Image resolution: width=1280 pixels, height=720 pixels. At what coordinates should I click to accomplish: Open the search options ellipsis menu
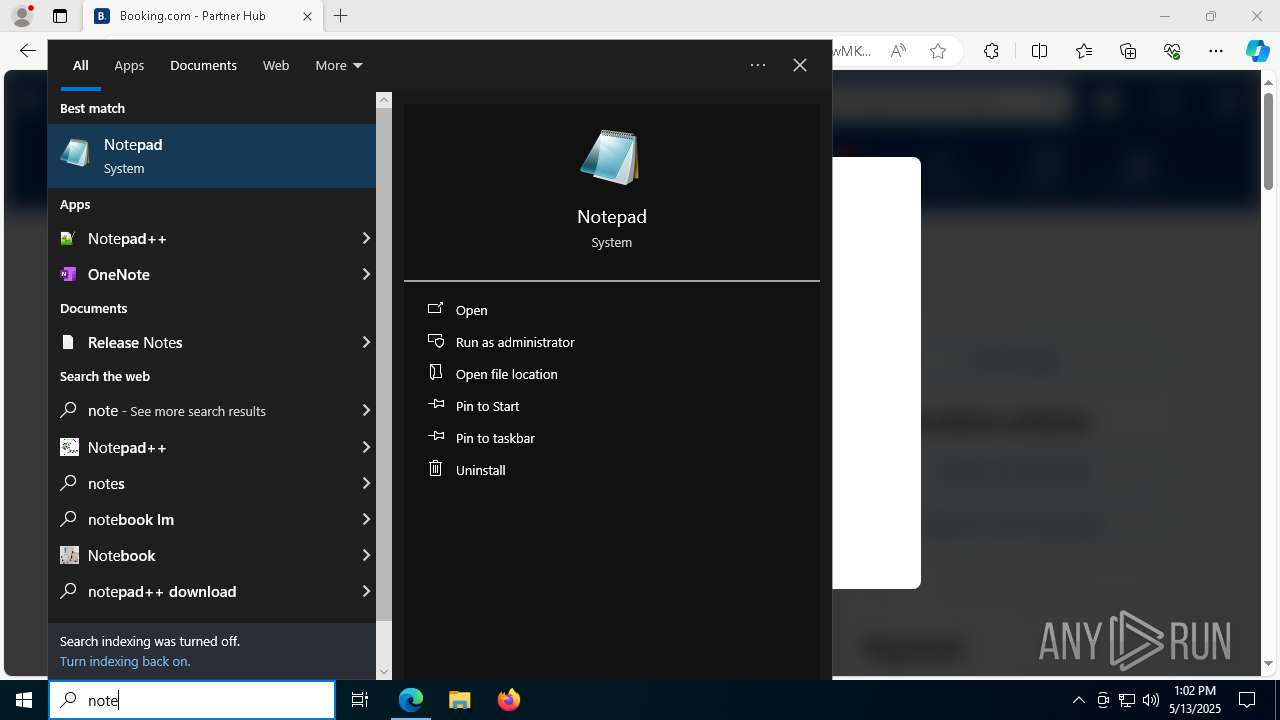tap(758, 65)
